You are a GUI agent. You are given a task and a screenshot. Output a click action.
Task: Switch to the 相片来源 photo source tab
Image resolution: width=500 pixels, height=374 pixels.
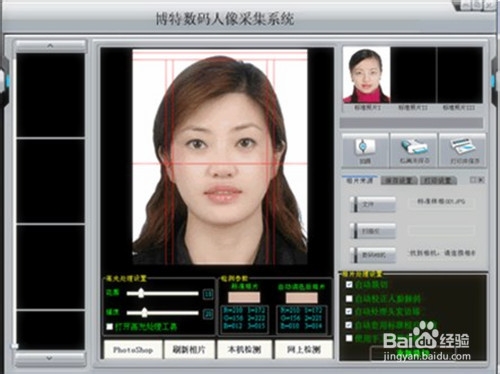[x=359, y=180]
